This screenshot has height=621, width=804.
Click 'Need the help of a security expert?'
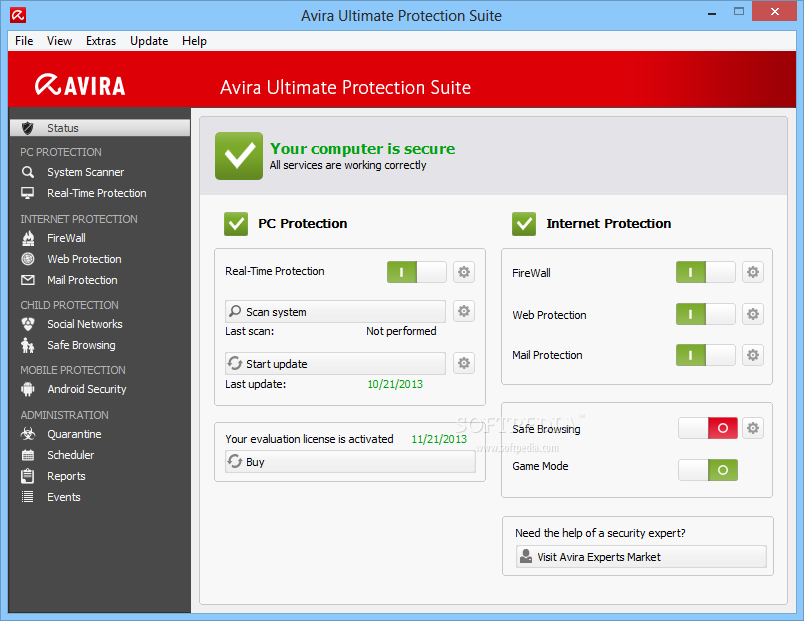[x=600, y=533]
